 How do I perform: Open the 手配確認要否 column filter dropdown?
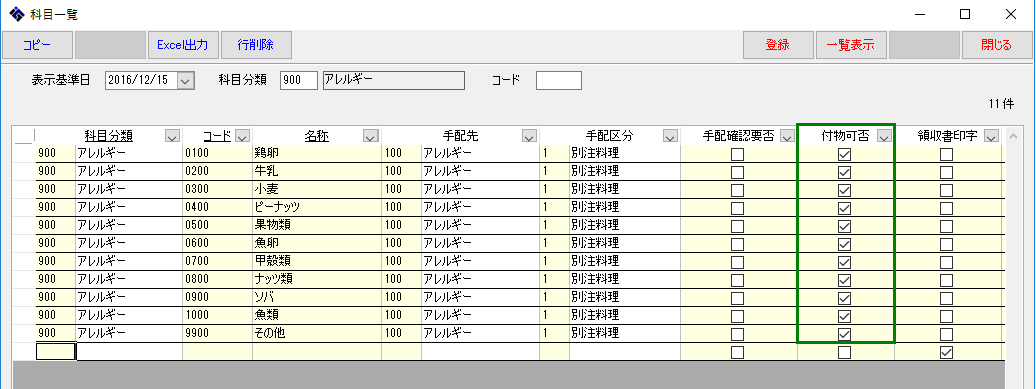(786, 136)
